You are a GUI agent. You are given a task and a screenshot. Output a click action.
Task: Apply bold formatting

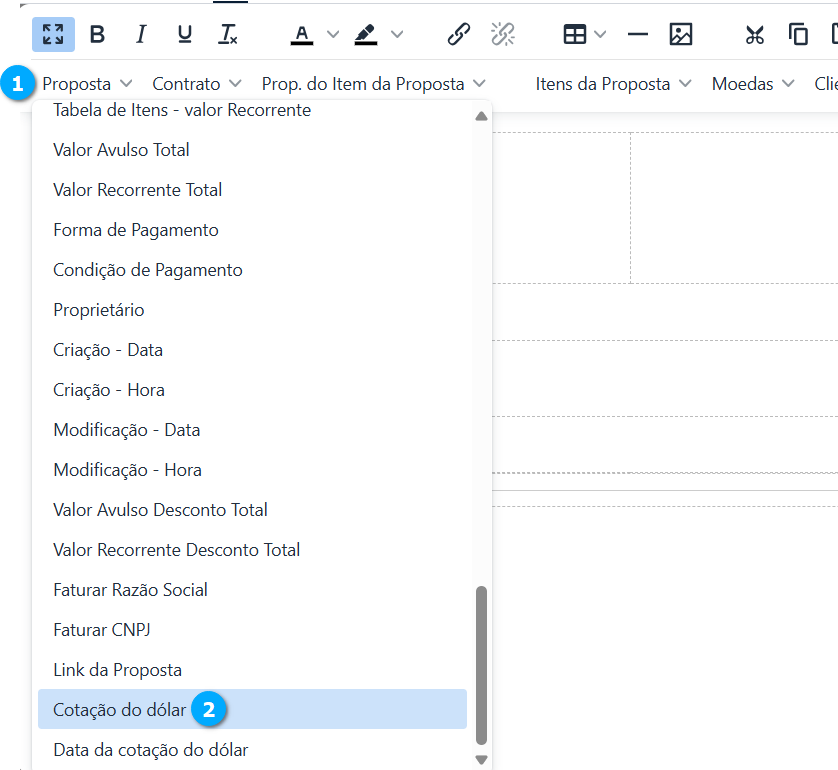pyautogui.click(x=97, y=34)
